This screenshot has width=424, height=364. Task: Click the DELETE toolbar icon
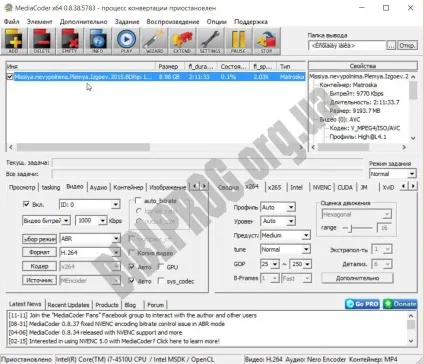click(42, 41)
